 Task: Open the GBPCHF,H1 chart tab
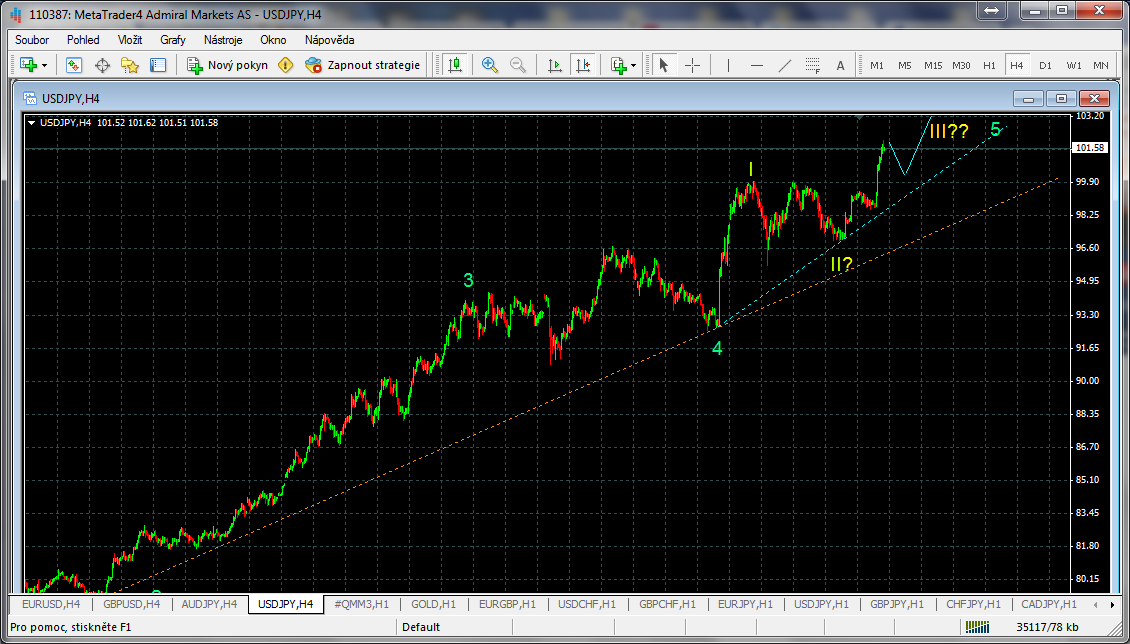667,604
